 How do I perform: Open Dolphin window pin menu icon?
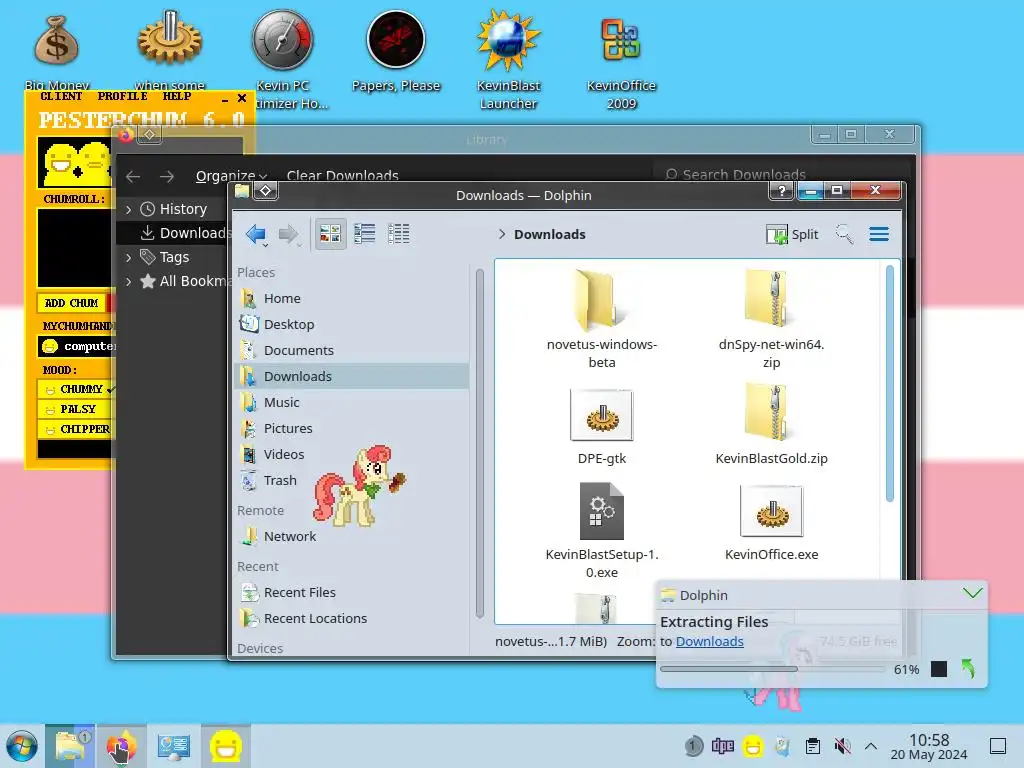pyautogui.click(x=265, y=191)
